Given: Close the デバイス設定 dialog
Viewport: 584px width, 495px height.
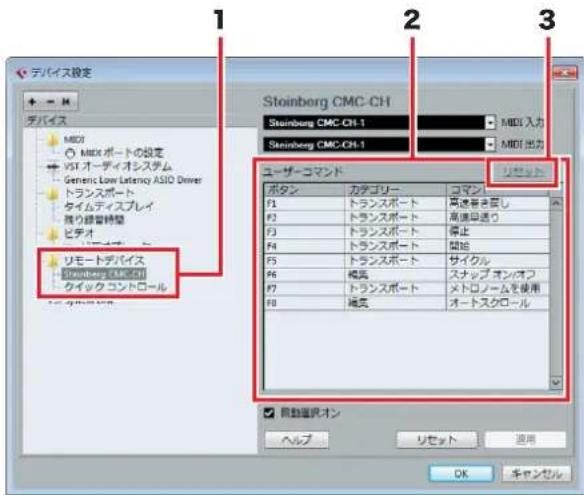Looking at the screenshot, I should [565, 73].
